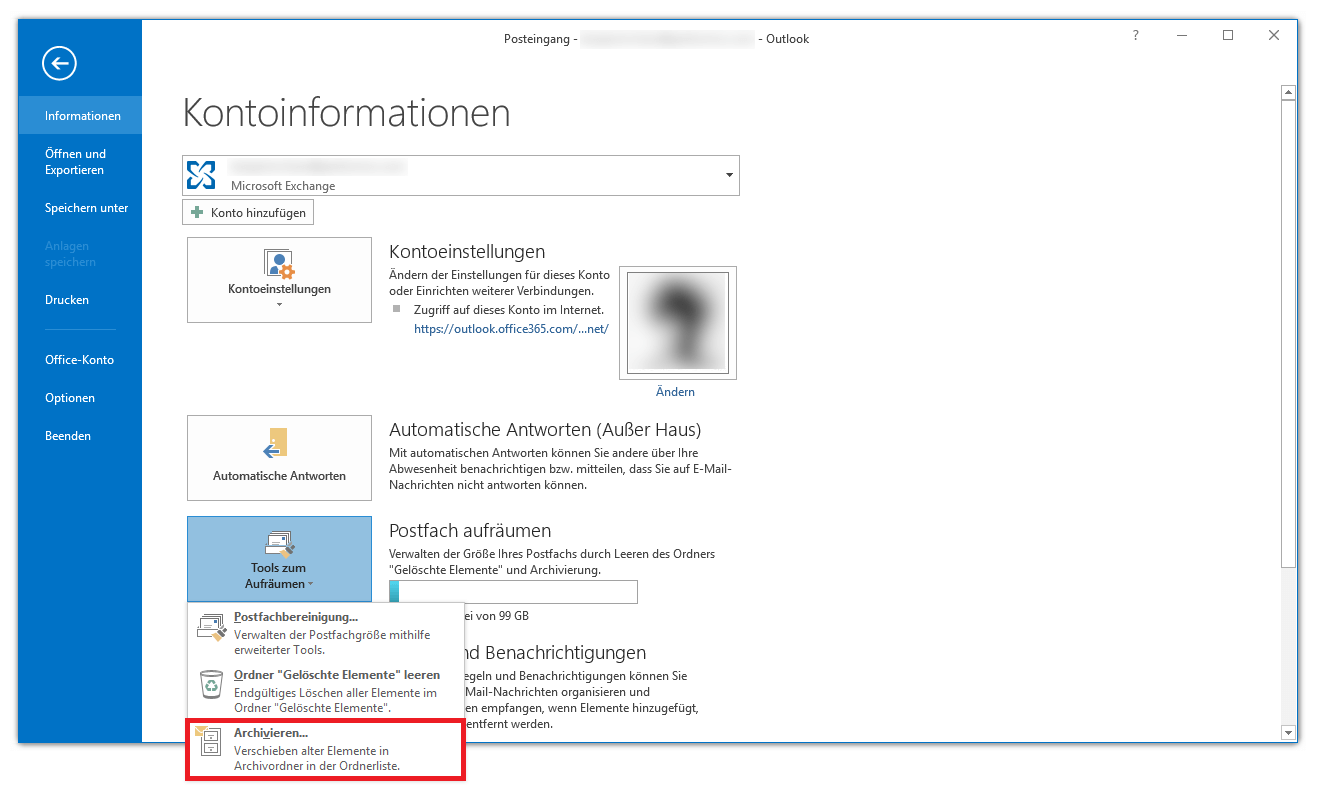
Task: Click the back arrow circle icon
Action: coord(59,65)
